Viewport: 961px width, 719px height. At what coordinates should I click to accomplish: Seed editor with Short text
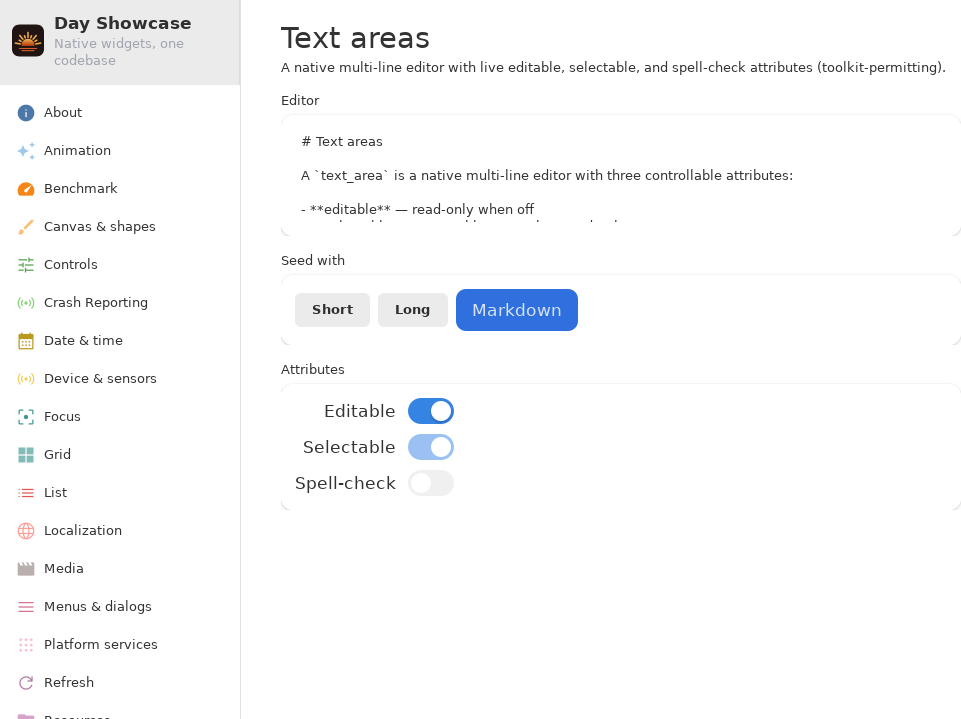pyautogui.click(x=332, y=310)
